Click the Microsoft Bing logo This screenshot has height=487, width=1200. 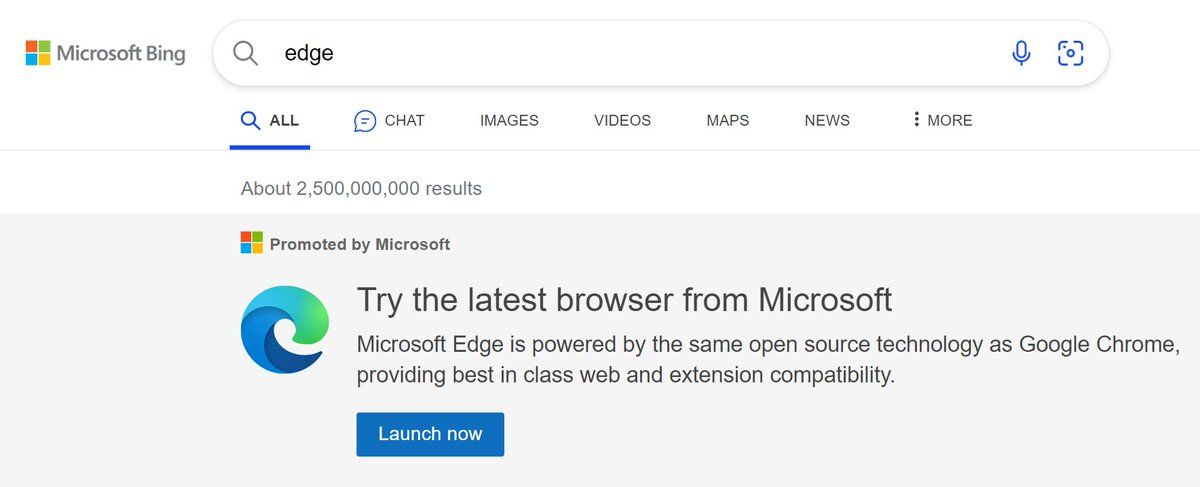pos(105,53)
